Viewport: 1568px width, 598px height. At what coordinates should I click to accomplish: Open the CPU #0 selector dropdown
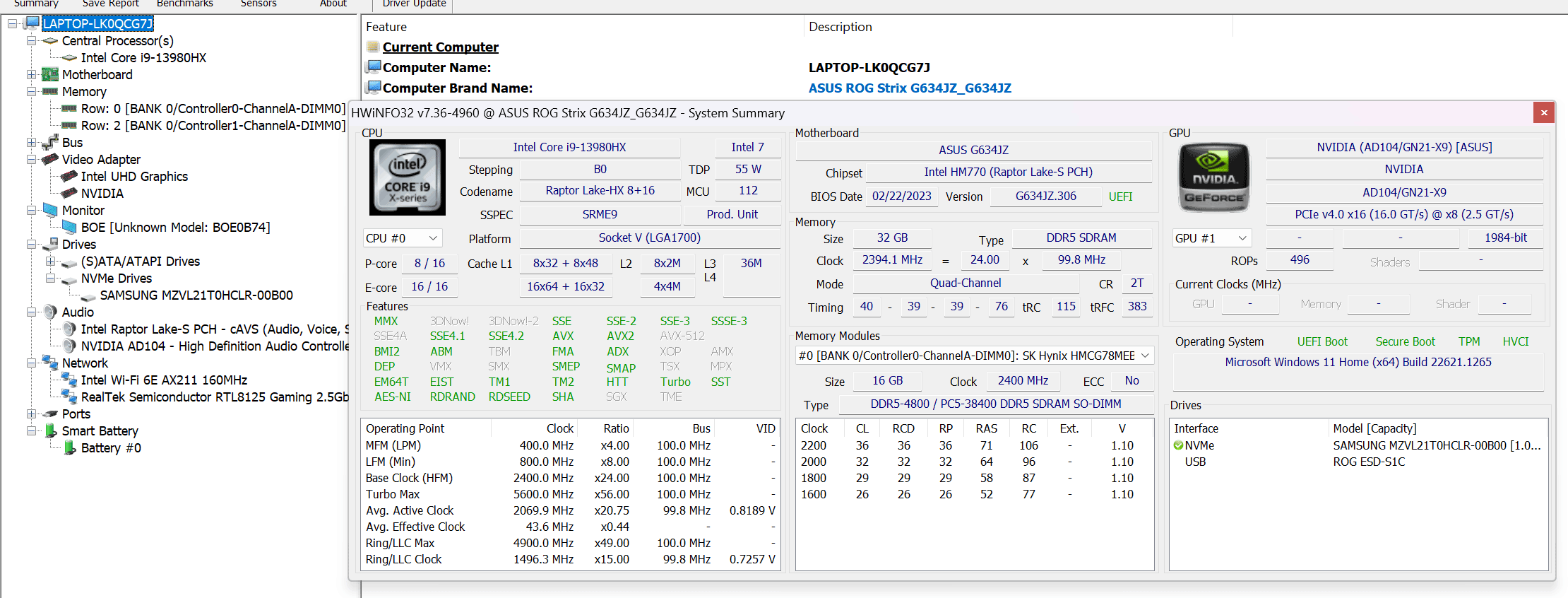(403, 238)
